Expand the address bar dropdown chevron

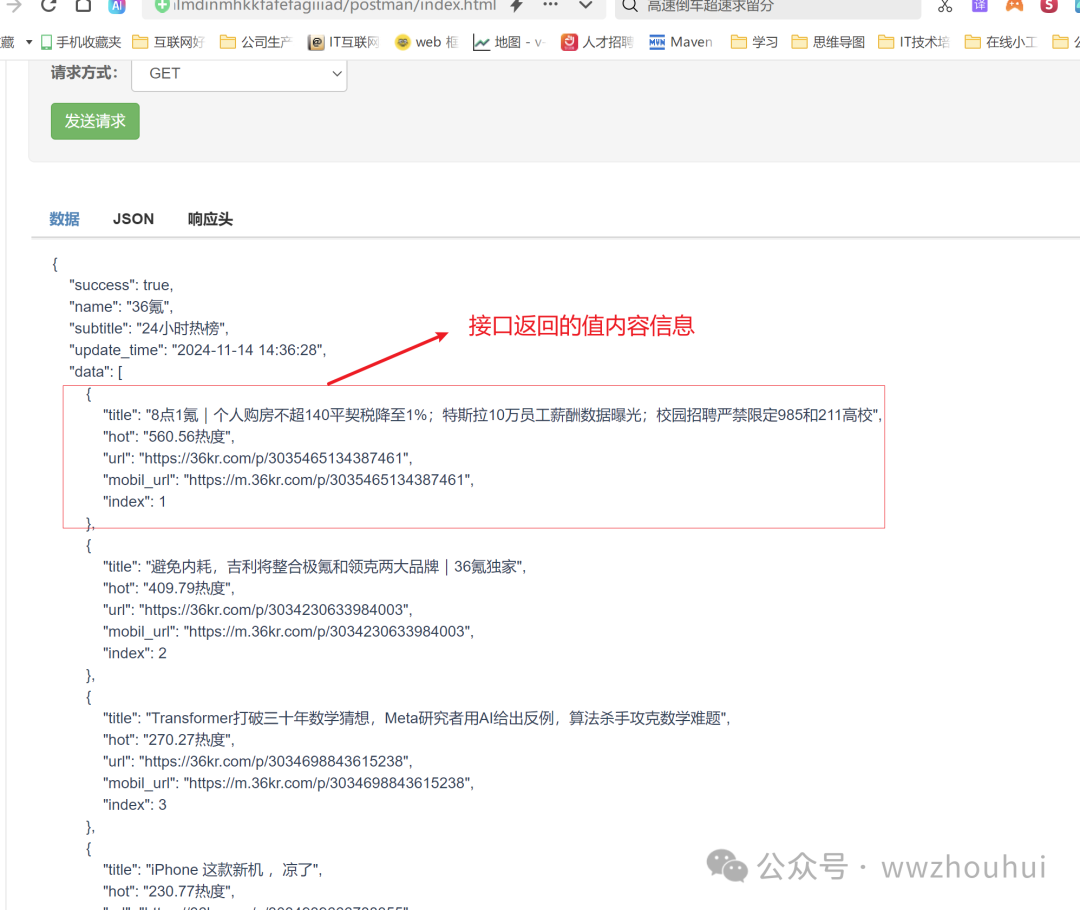pyautogui.click(x=585, y=6)
